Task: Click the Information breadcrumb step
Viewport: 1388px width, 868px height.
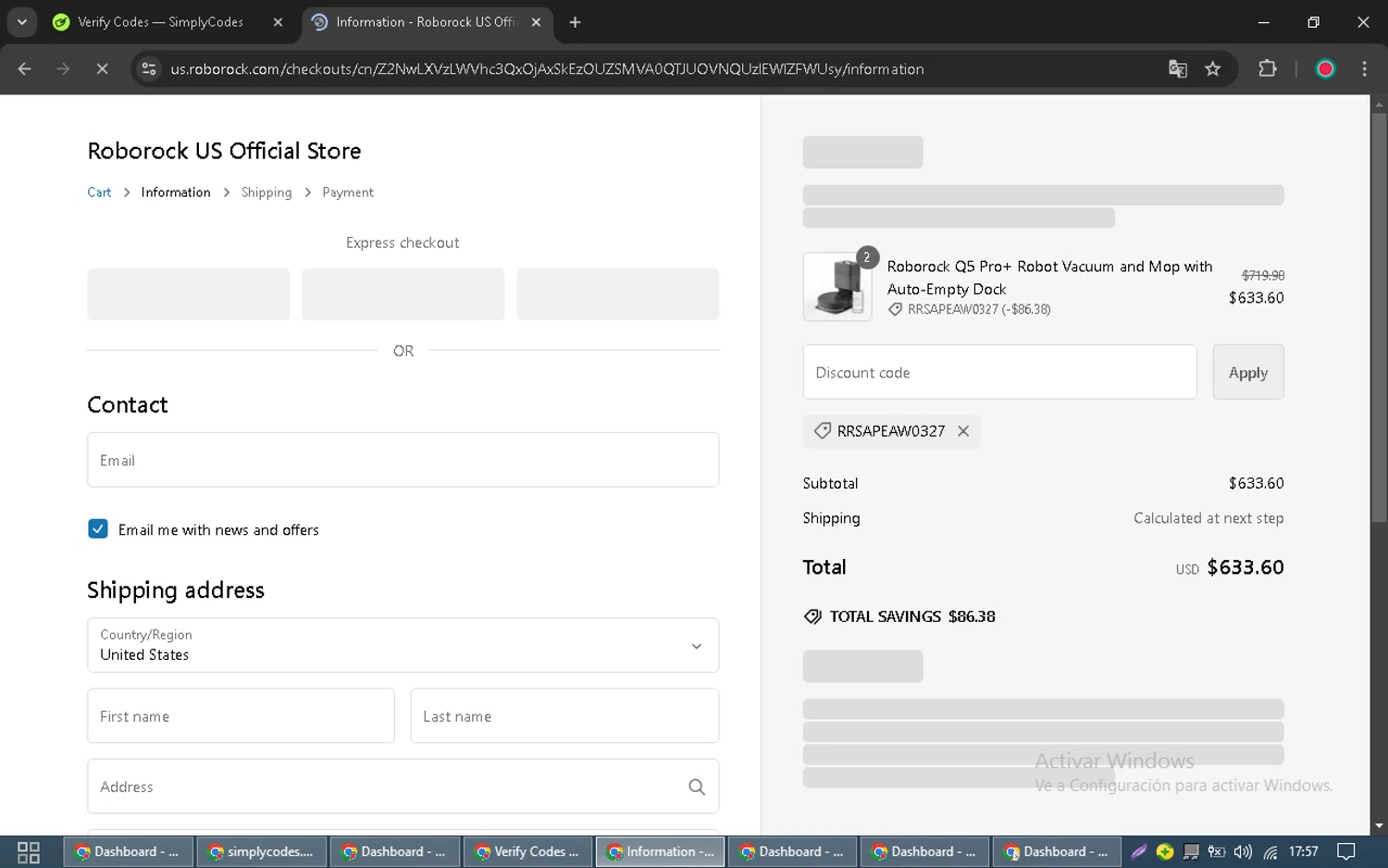Action: click(x=176, y=192)
